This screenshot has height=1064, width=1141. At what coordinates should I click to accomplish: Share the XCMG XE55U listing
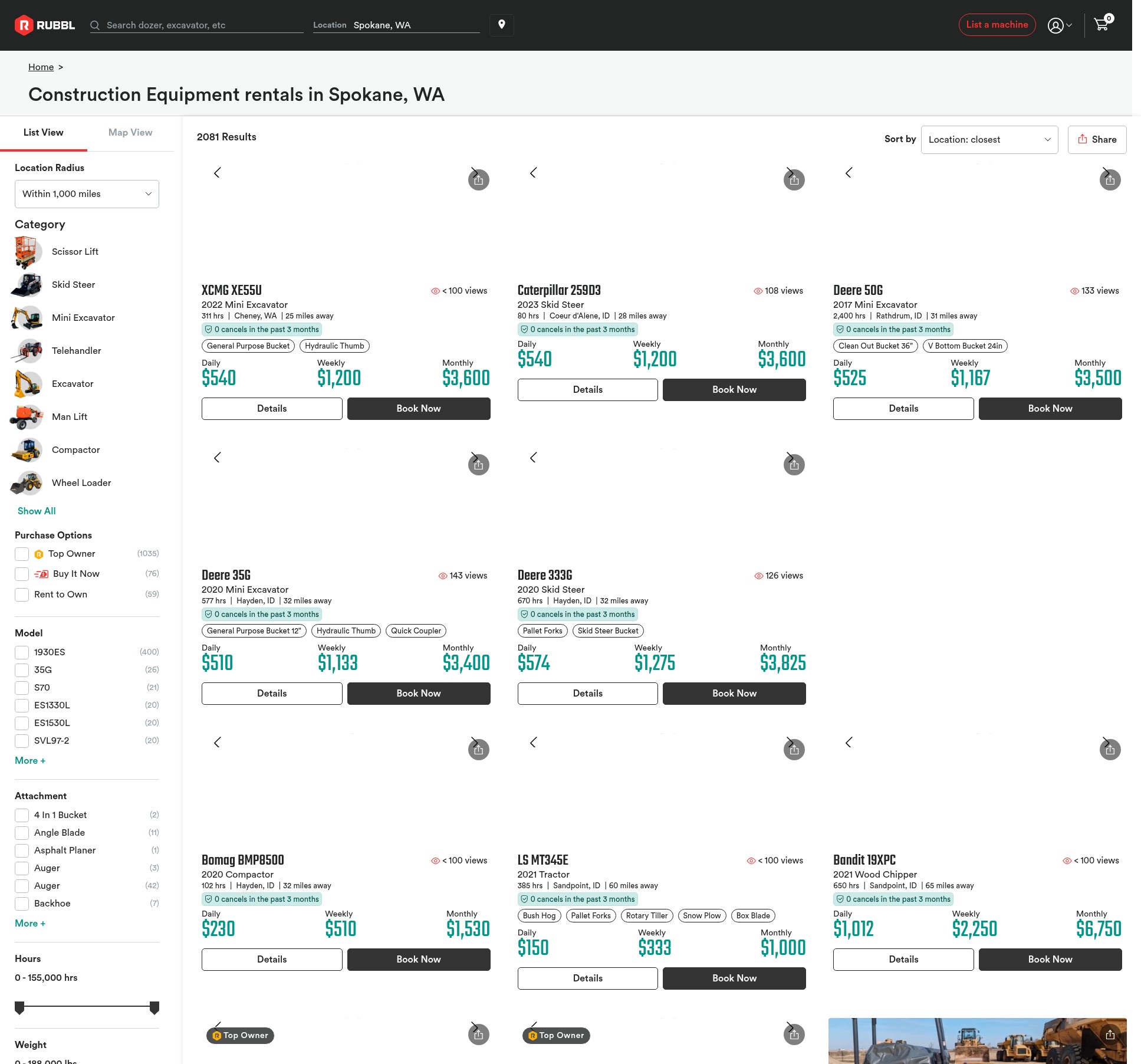(x=479, y=180)
